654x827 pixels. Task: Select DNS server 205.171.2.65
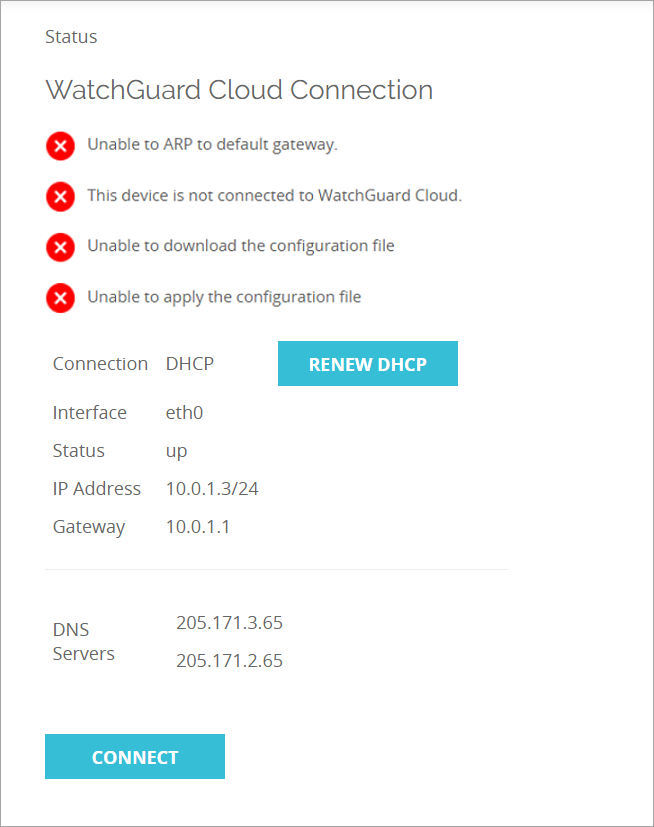[229, 660]
